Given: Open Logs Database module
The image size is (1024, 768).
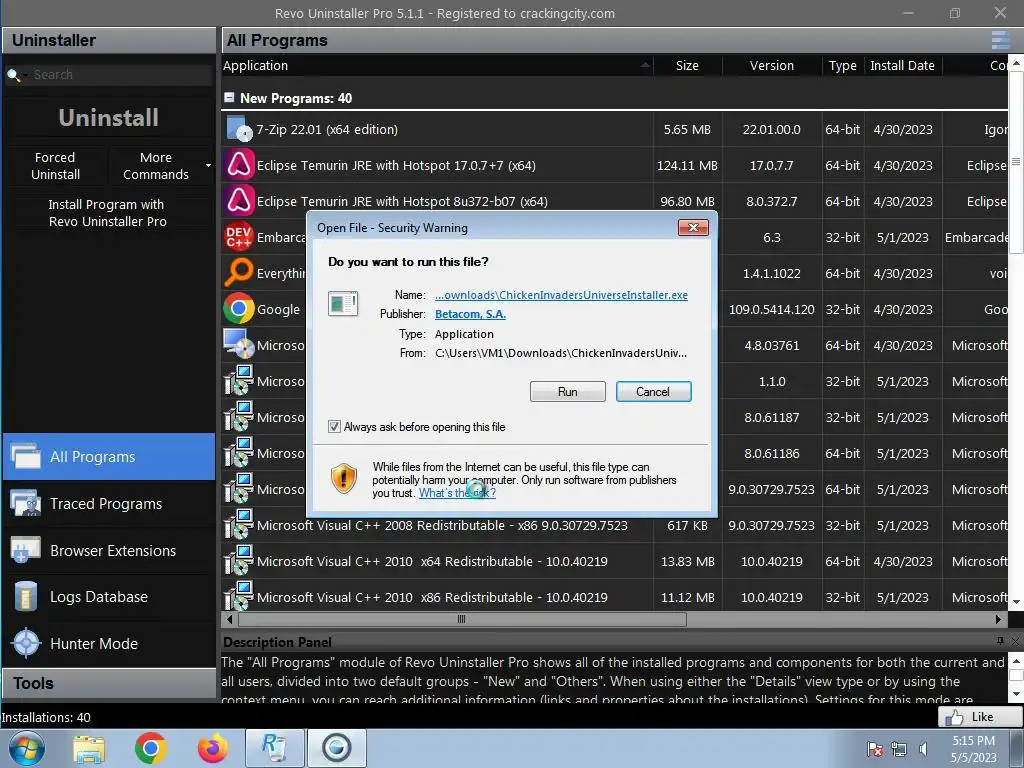Looking at the screenshot, I should pyautogui.click(x=109, y=597).
